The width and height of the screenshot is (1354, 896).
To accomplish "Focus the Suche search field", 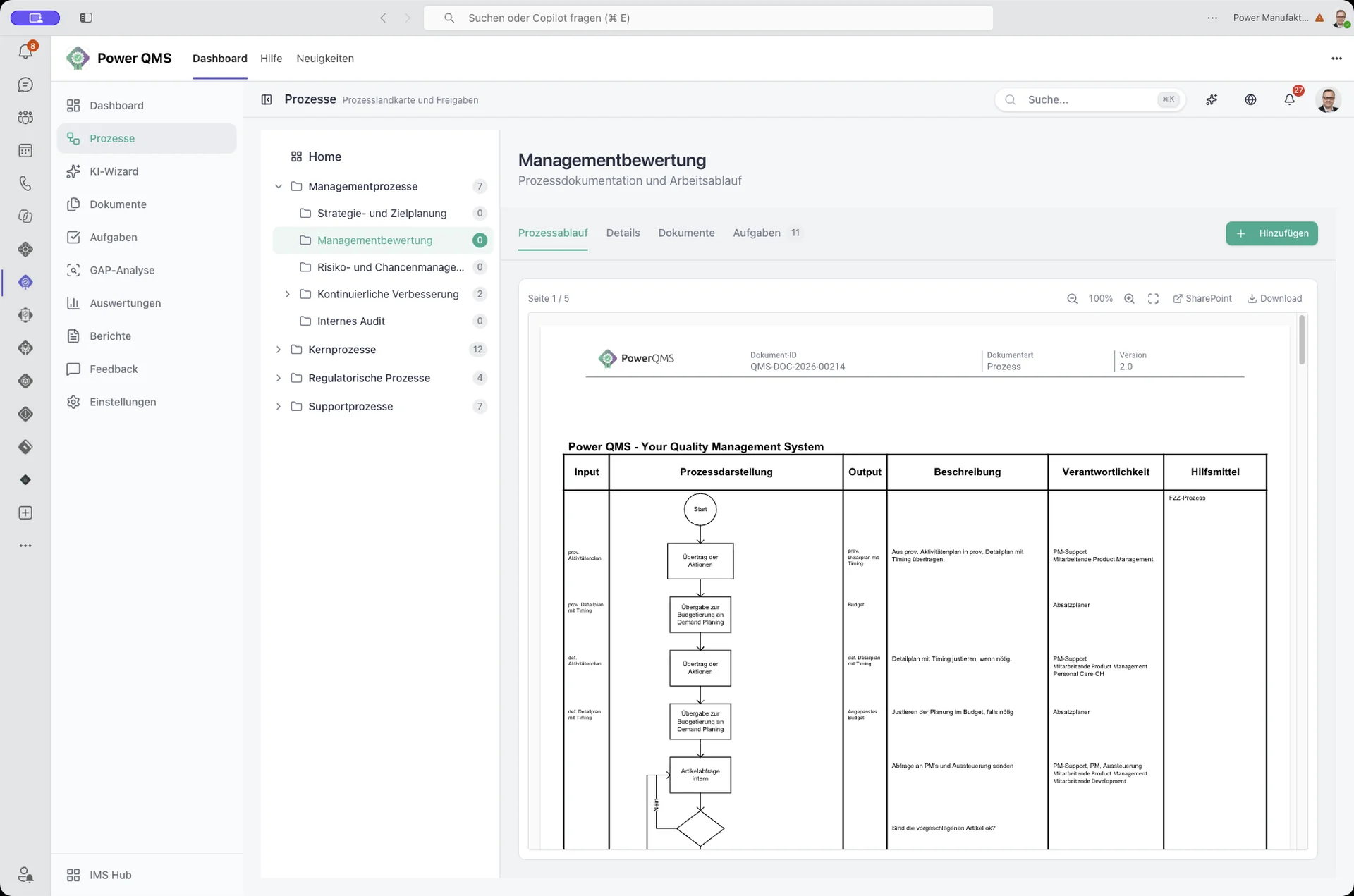I will pos(1090,99).
